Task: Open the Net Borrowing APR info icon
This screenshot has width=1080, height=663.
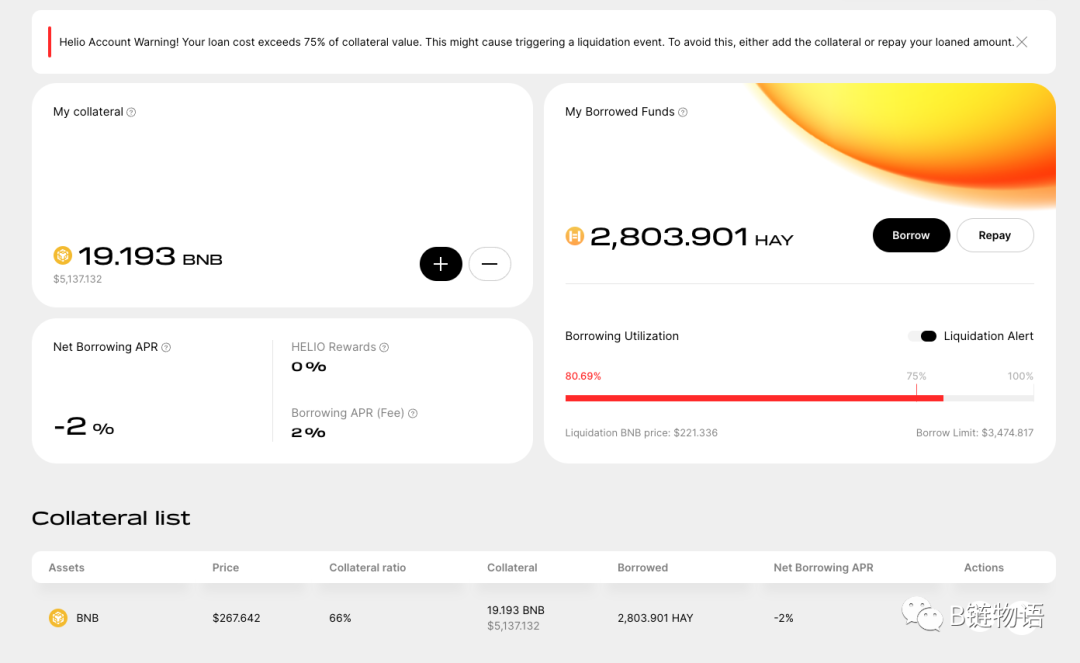Action: coord(166,348)
